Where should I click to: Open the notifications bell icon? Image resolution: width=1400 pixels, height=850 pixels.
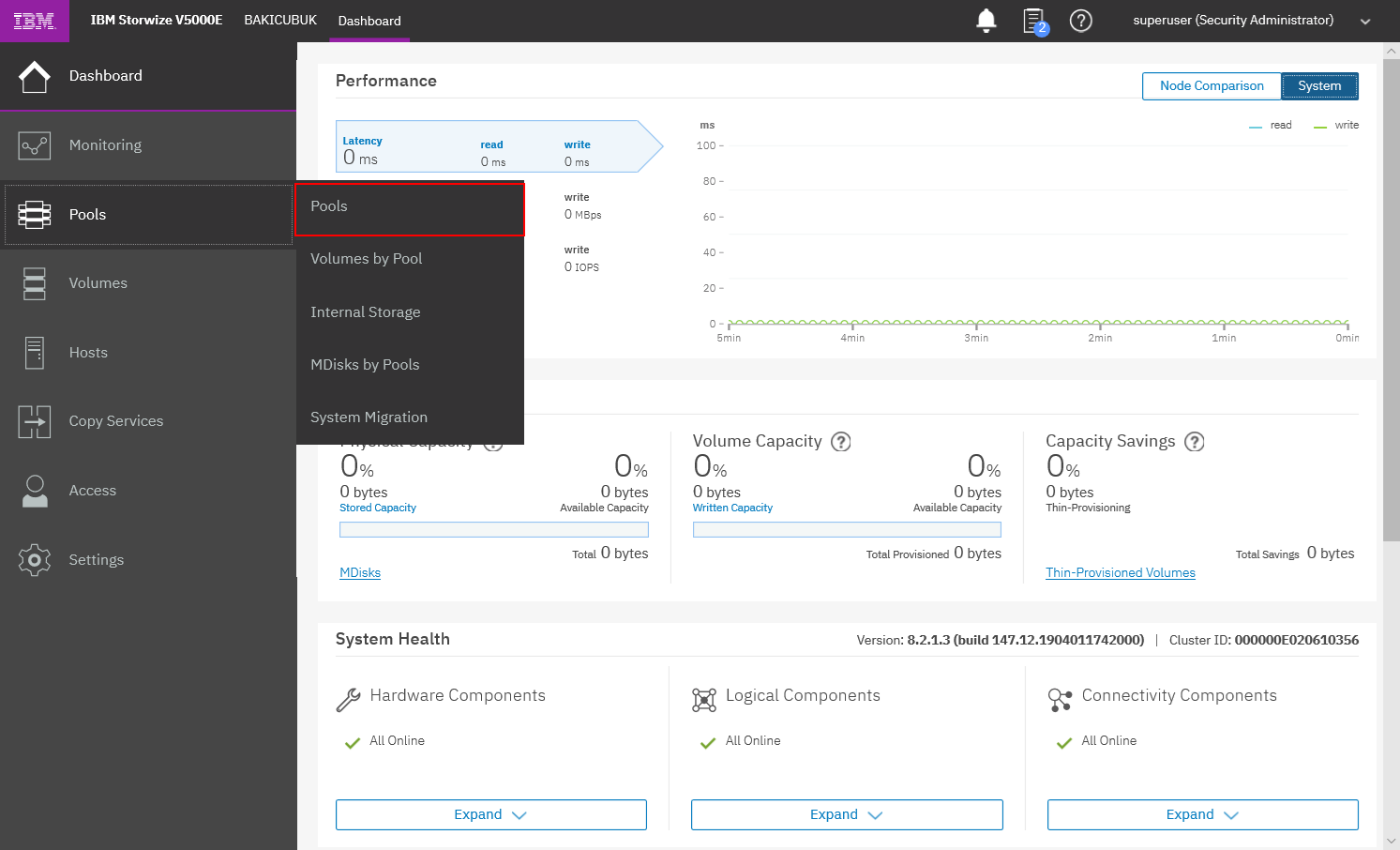986,21
